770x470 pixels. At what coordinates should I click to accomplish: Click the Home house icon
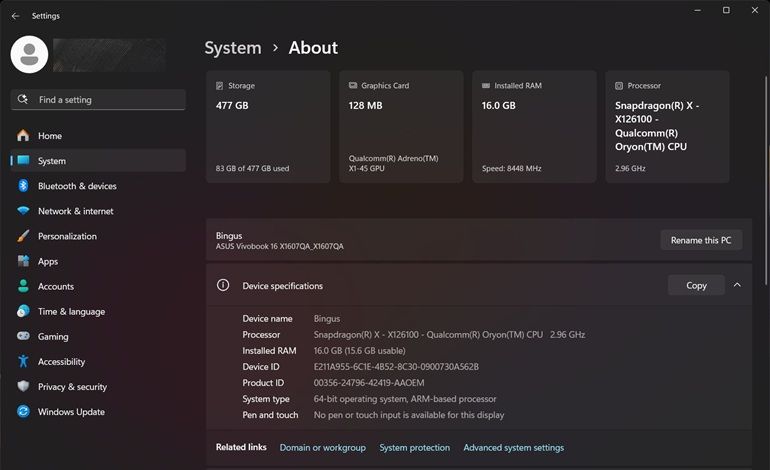[x=23, y=136]
